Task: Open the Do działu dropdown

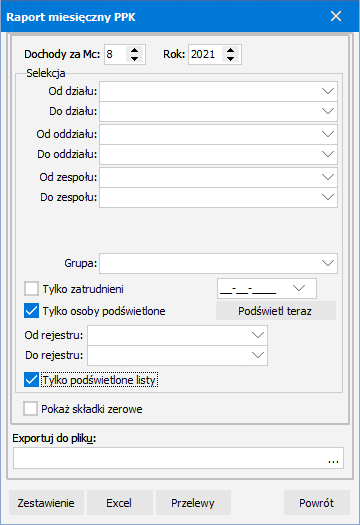Action: (x=328, y=111)
